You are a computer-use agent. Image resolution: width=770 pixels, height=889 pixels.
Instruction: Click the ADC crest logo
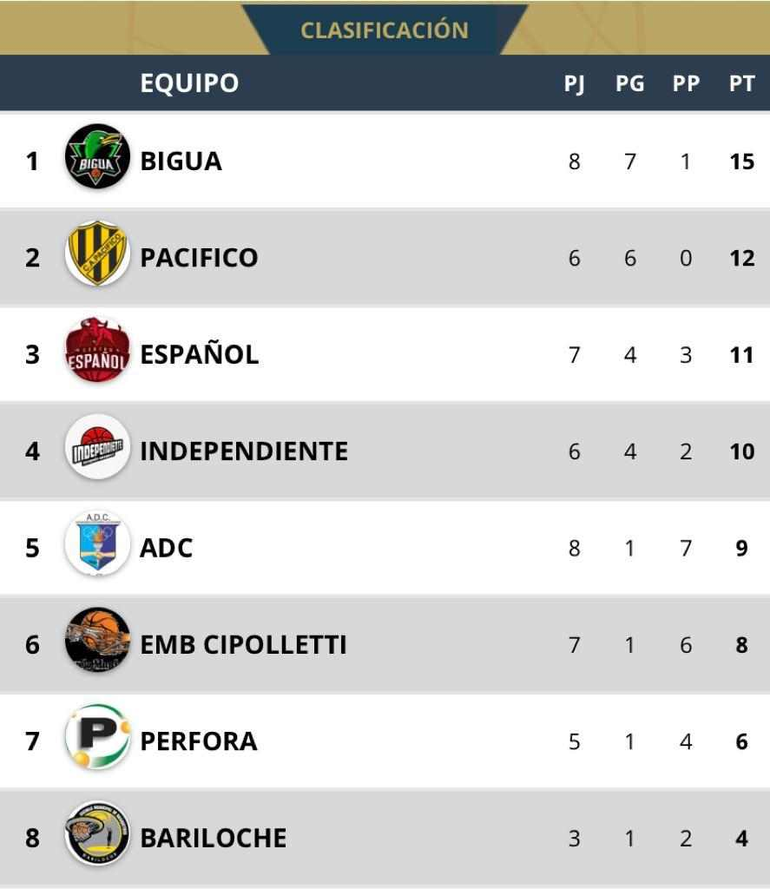point(97,545)
